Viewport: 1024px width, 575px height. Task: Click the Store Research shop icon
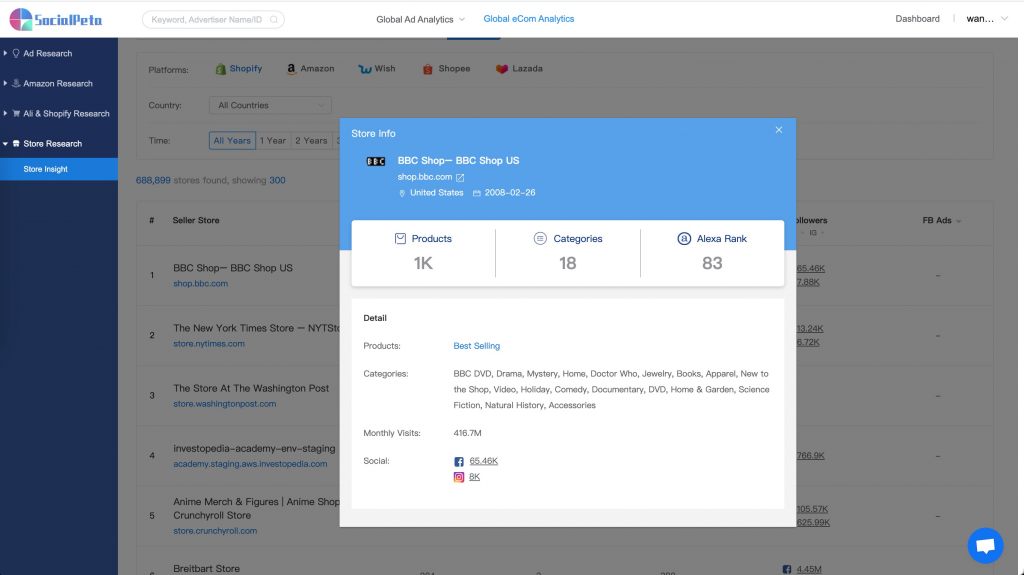[x=16, y=144]
